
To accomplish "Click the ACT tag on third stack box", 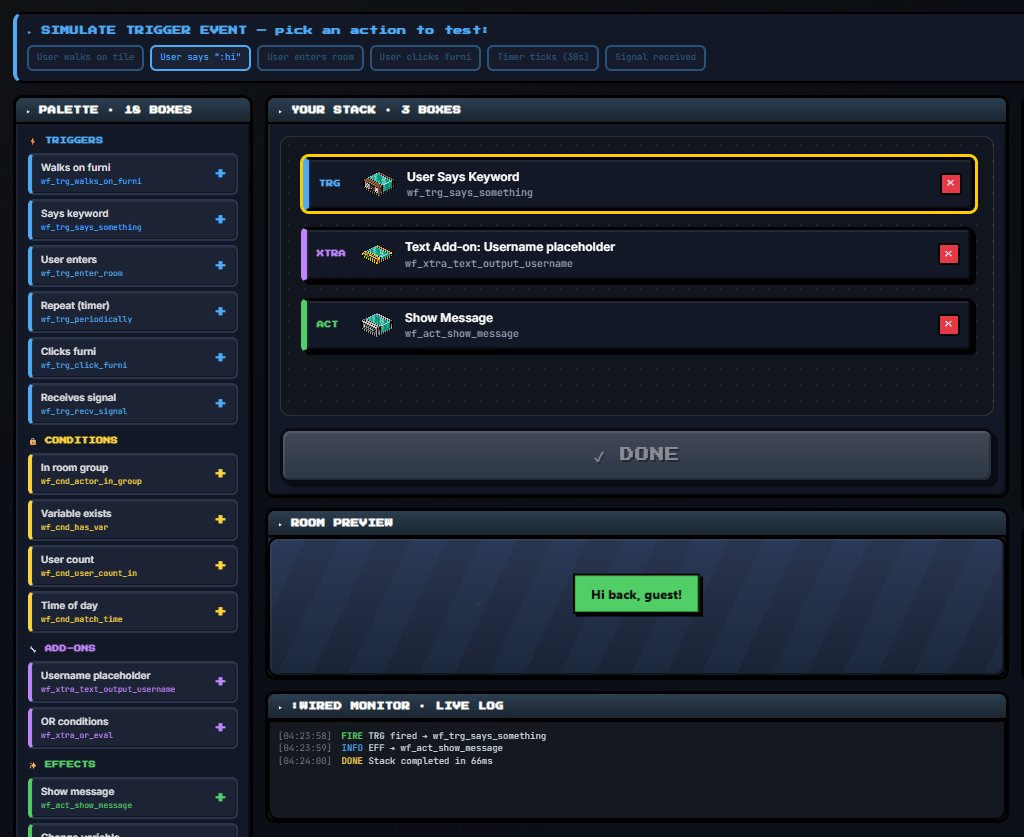I will pos(327,324).
